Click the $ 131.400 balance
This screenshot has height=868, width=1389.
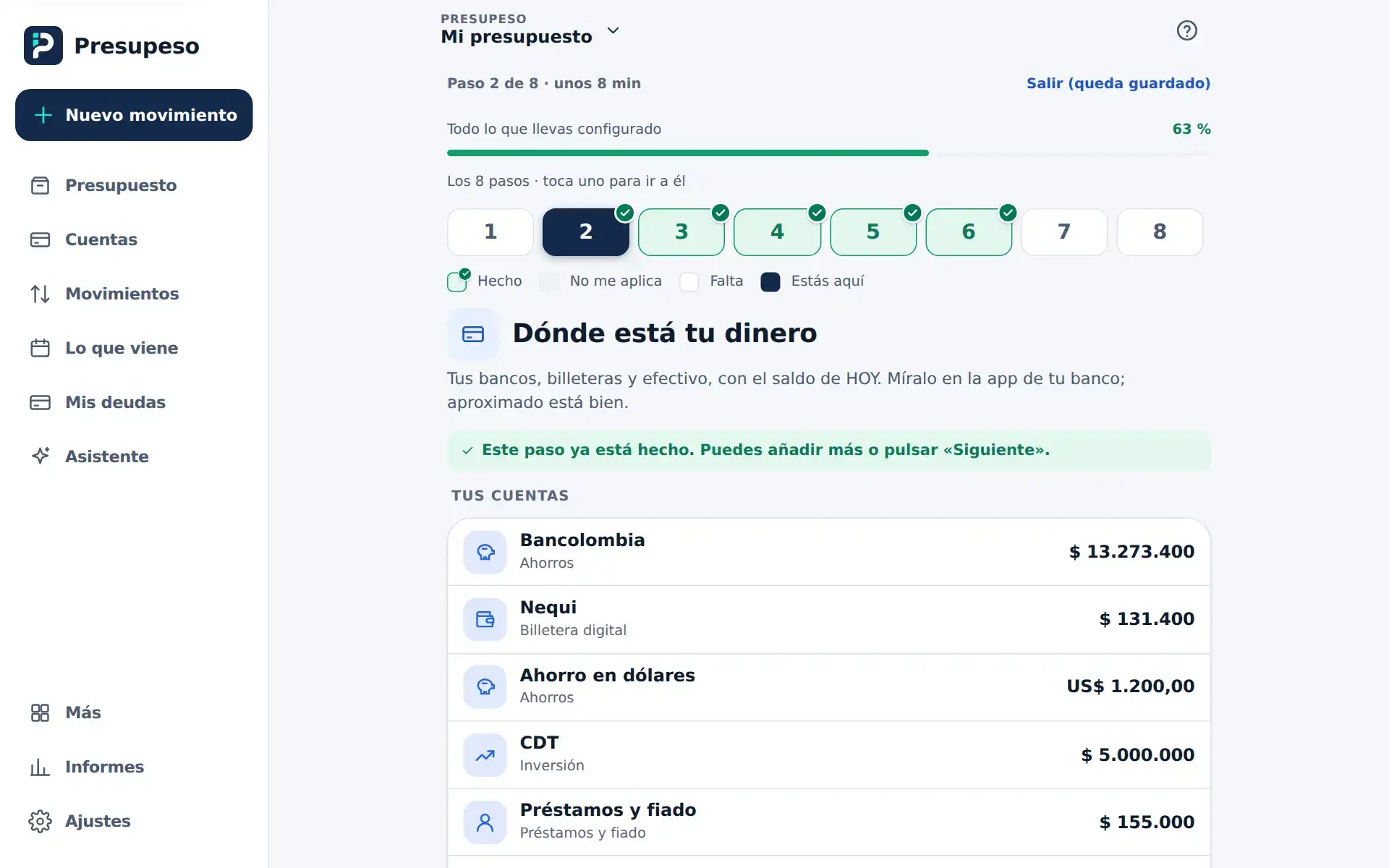(1147, 619)
